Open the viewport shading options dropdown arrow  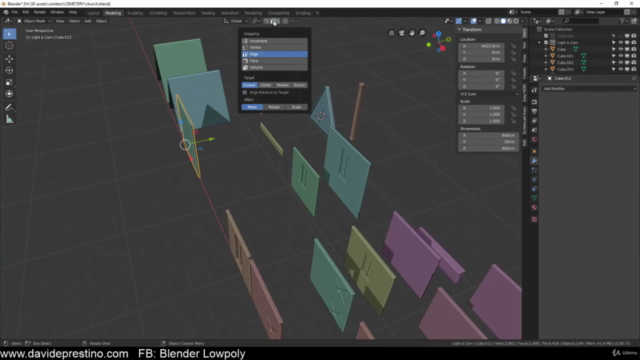point(523,21)
